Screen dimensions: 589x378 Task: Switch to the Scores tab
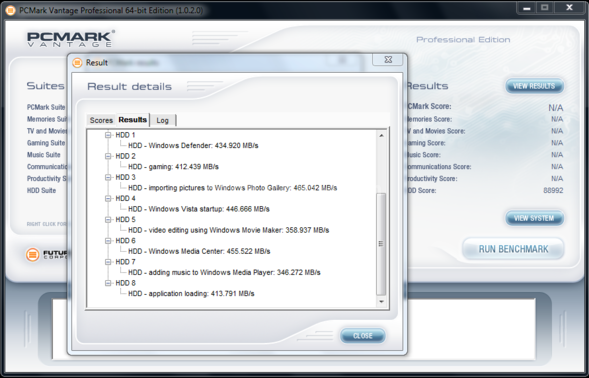(x=101, y=120)
